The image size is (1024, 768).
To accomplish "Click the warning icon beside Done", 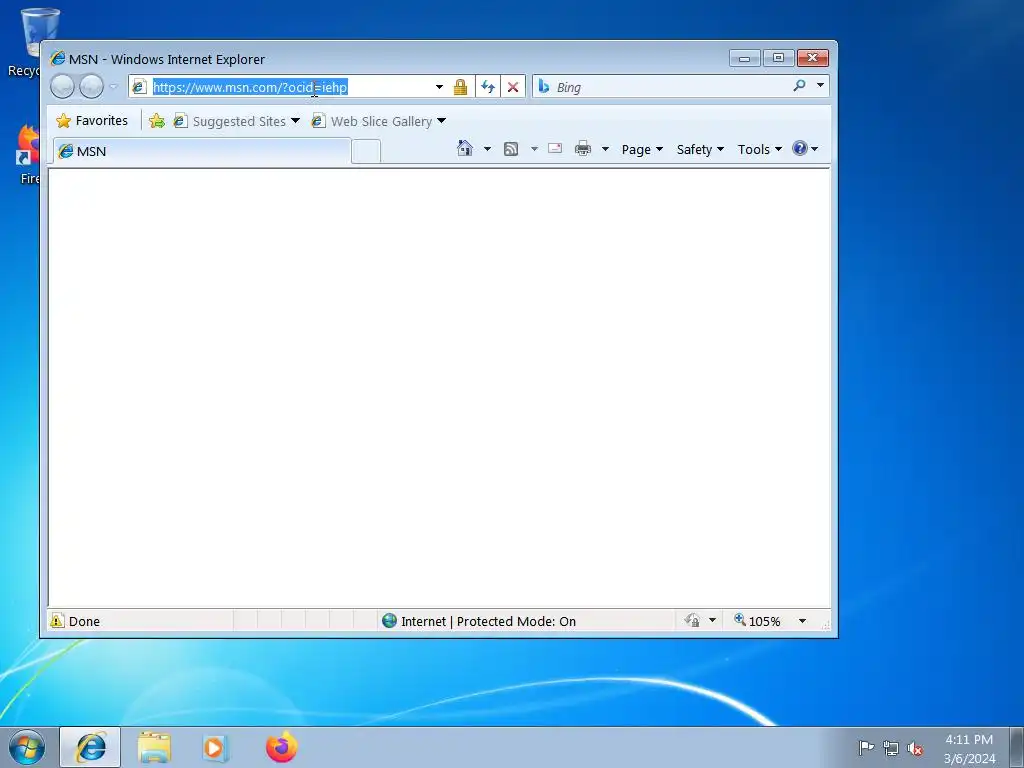I will pos(57,620).
